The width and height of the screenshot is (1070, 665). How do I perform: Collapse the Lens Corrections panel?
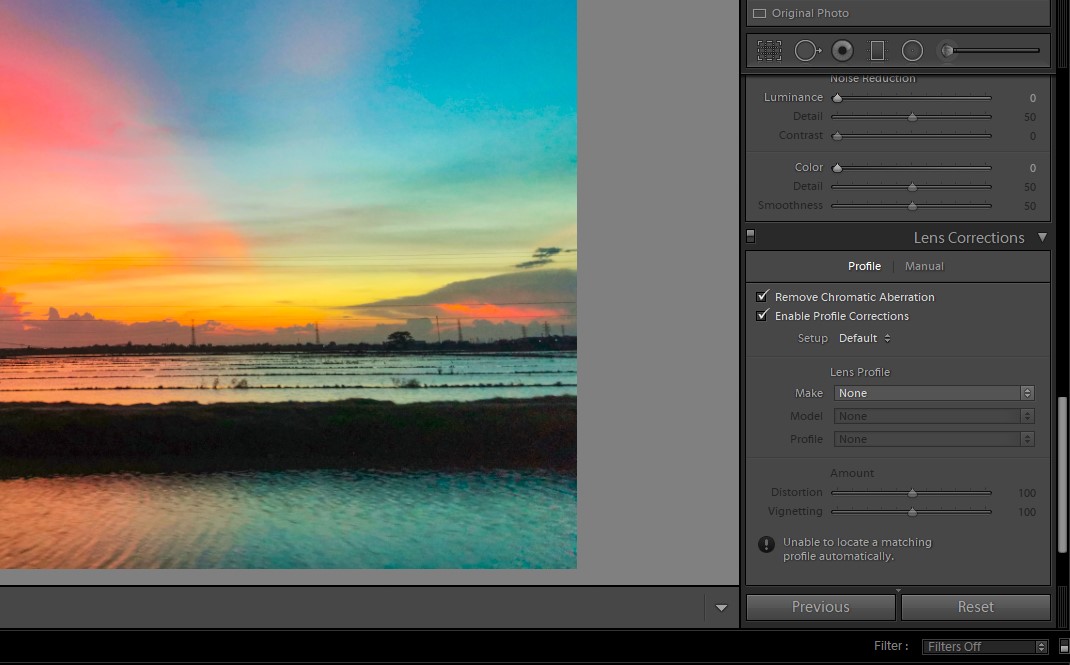[x=1042, y=237]
